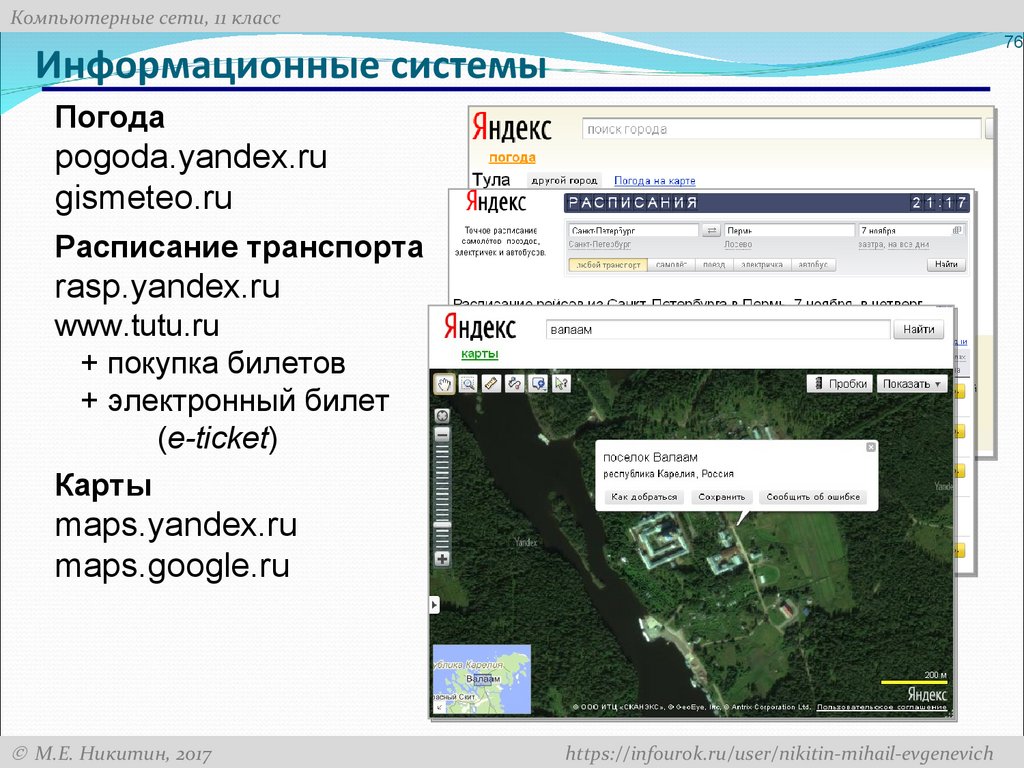Click the round locate button above the zoom slider
1024x768 pixels.
[442, 415]
